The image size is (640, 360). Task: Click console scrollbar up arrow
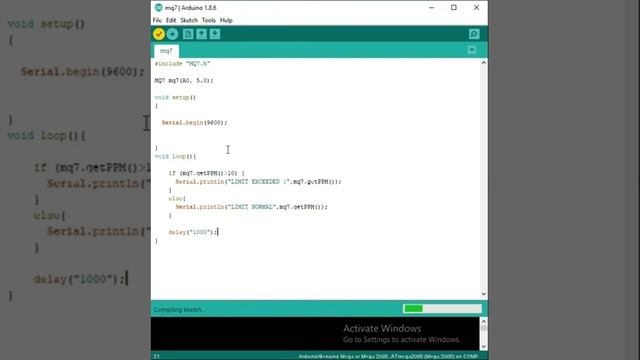tap(484, 321)
